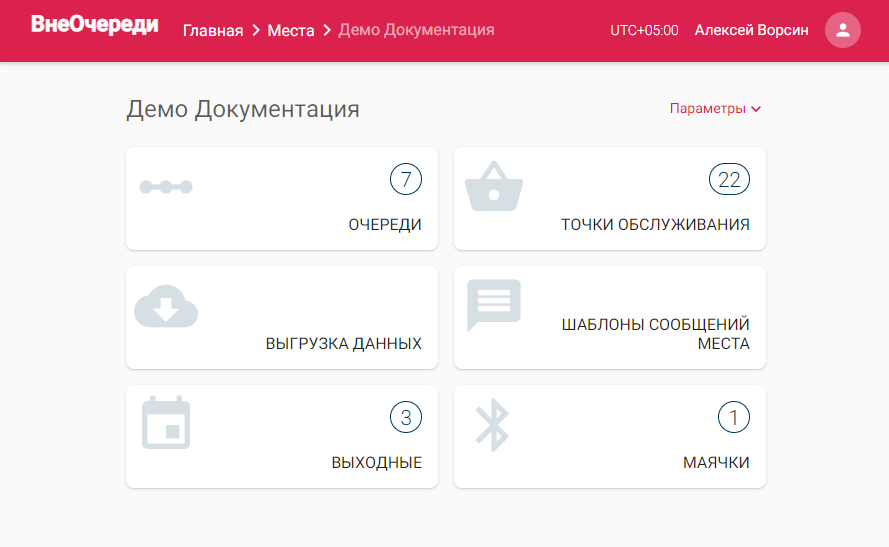
Task: Open МАЯЧКИ section
Action: click(610, 436)
